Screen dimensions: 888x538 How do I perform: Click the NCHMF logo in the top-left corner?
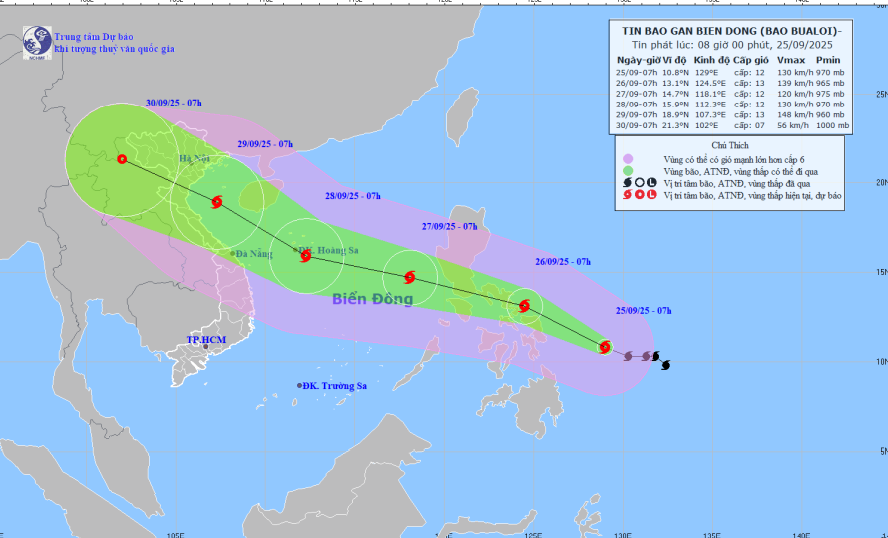pyautogui.click(x=39, y=42)
